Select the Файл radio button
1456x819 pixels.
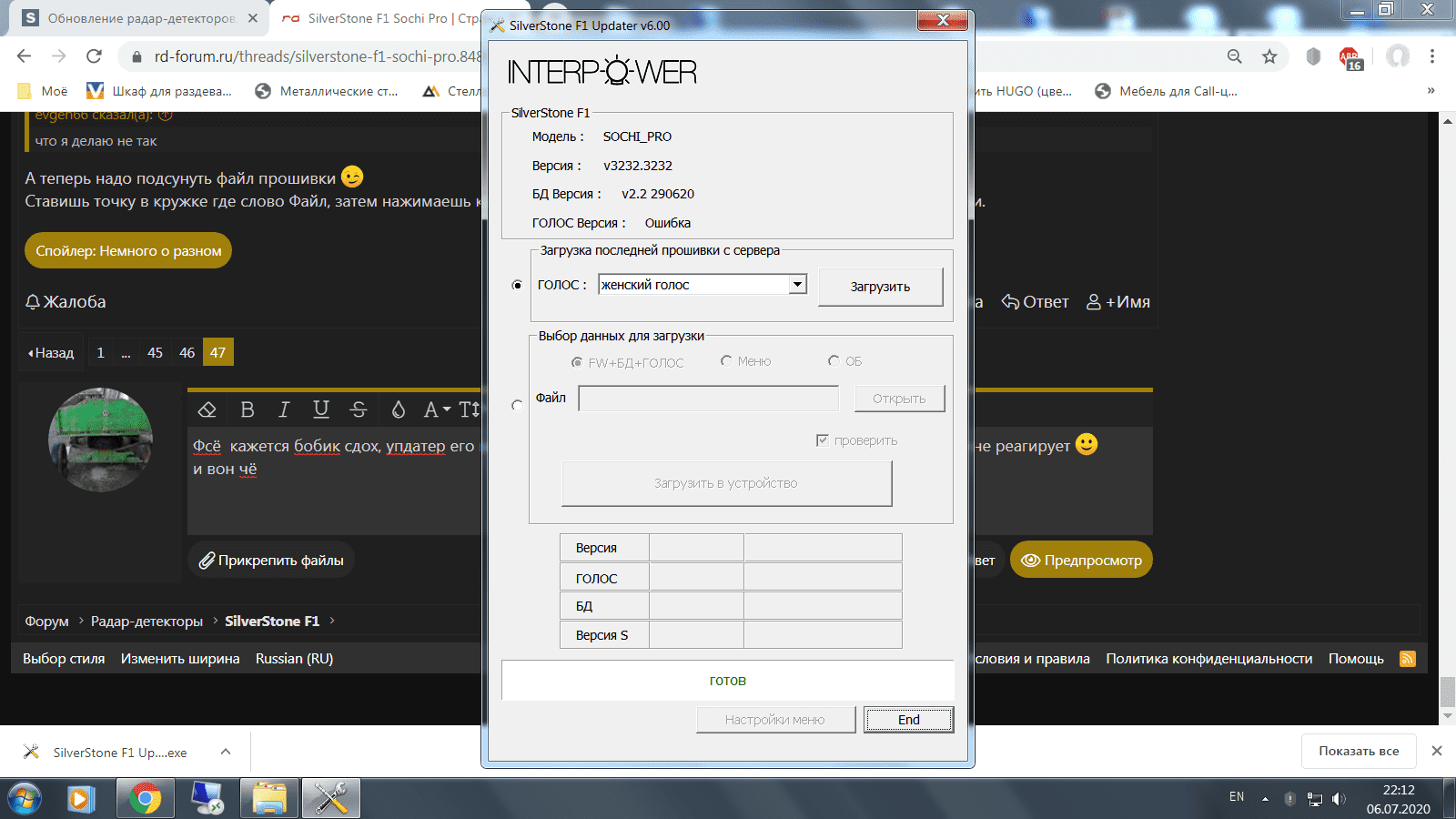point(517,405)
